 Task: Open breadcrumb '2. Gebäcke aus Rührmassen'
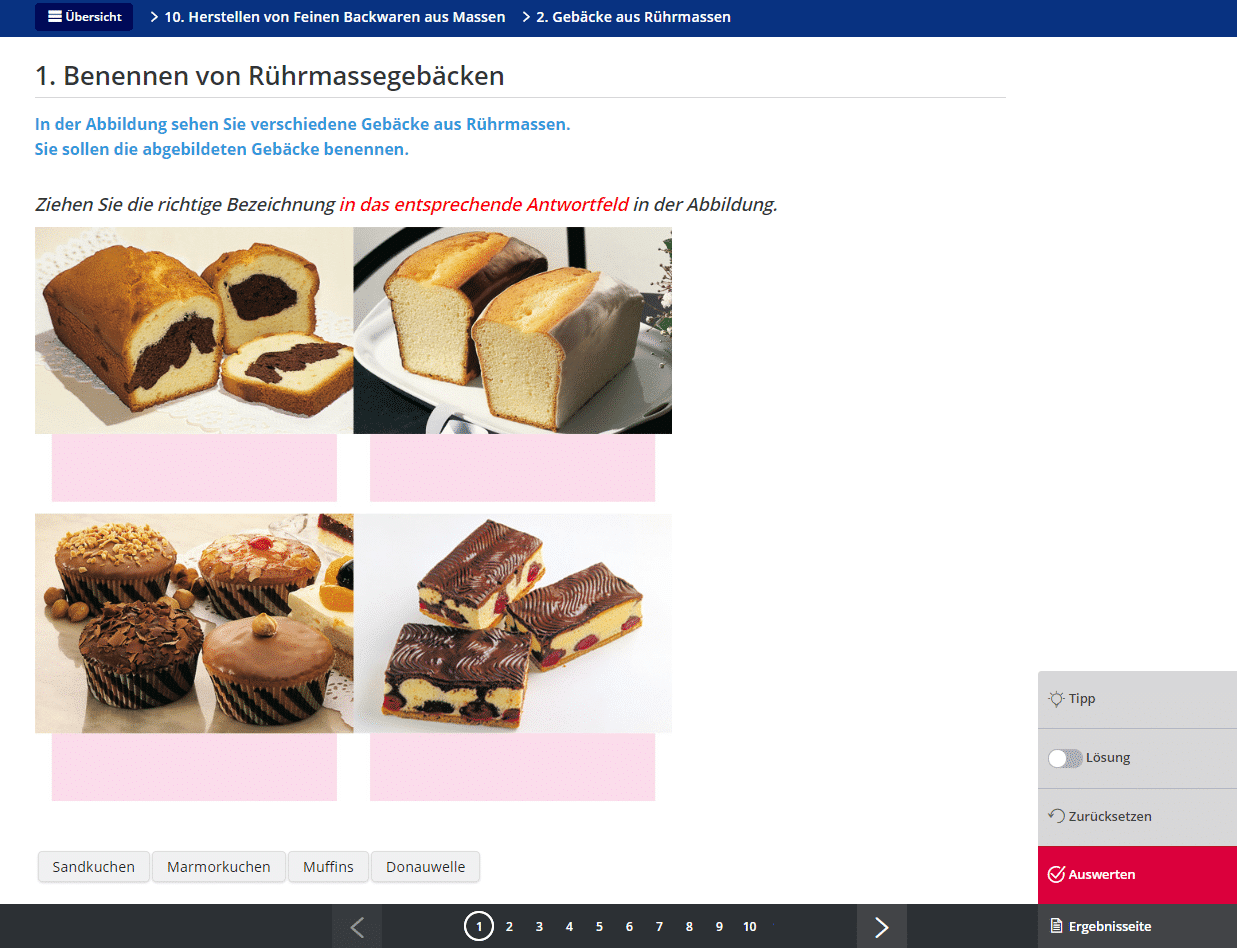click(x=633, y=17)
